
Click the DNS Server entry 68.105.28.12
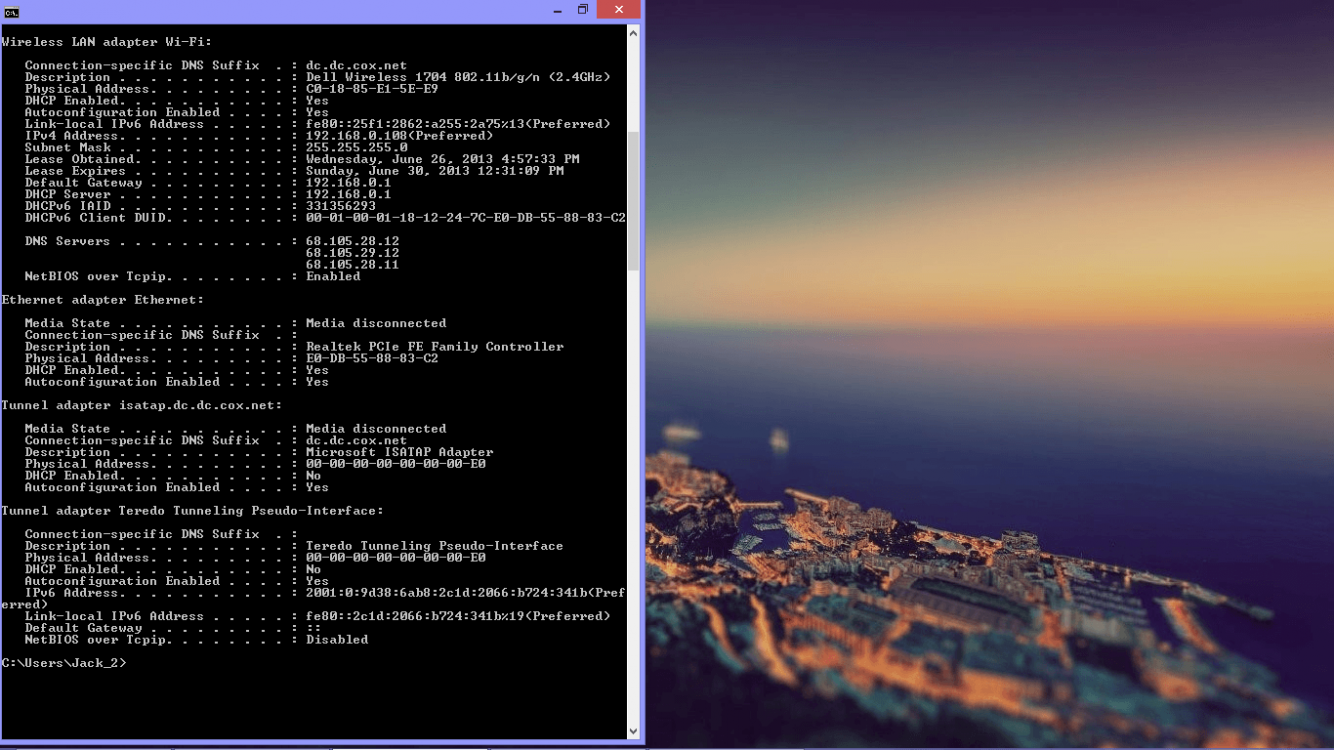[352, 240]
